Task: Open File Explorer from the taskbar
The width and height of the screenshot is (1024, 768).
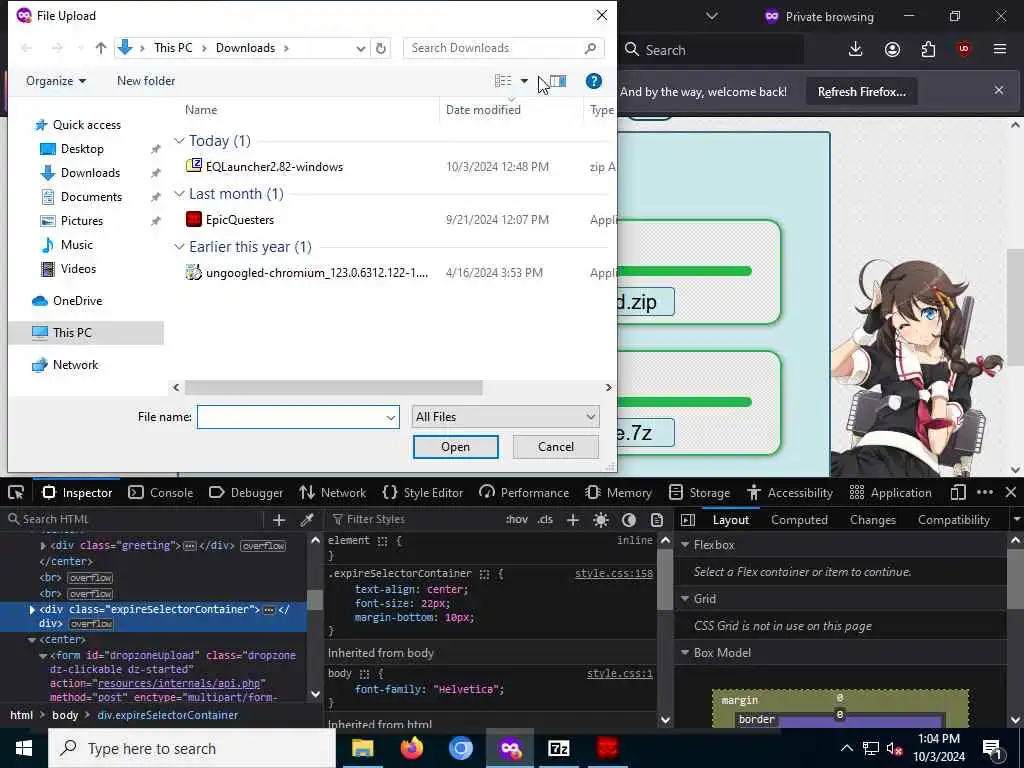Action: point(362,748)
